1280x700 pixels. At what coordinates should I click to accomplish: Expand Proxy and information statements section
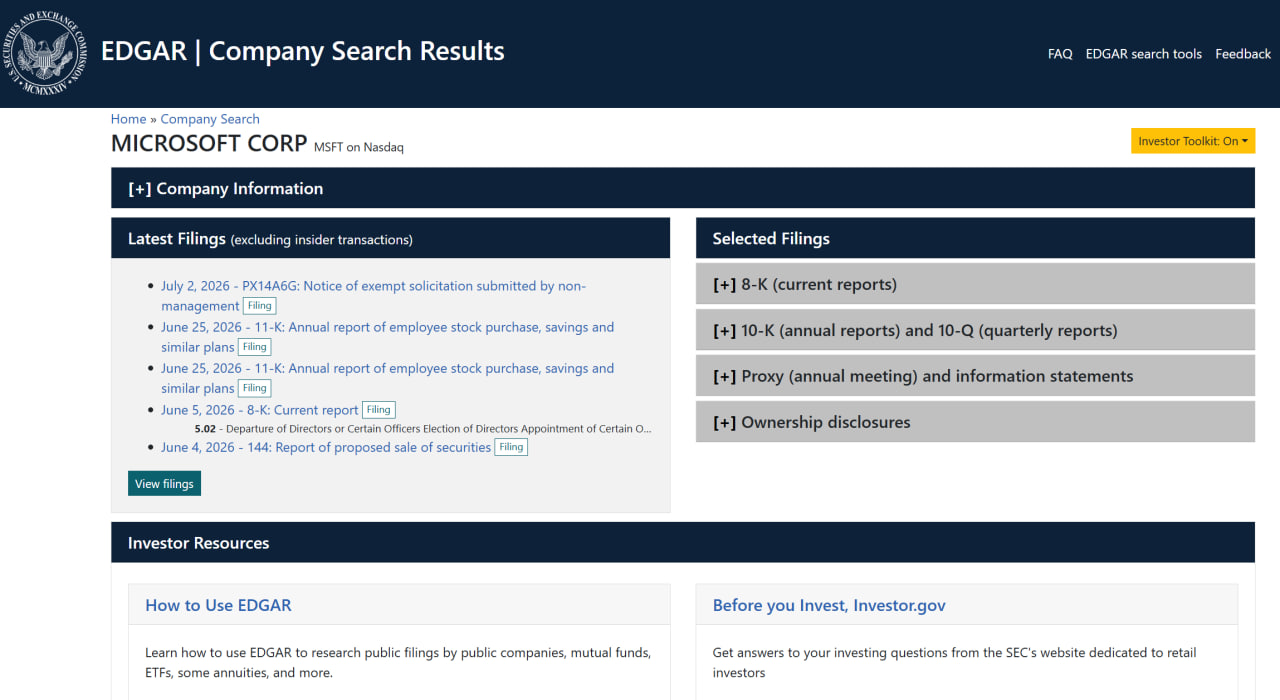(x=975, y=376)
